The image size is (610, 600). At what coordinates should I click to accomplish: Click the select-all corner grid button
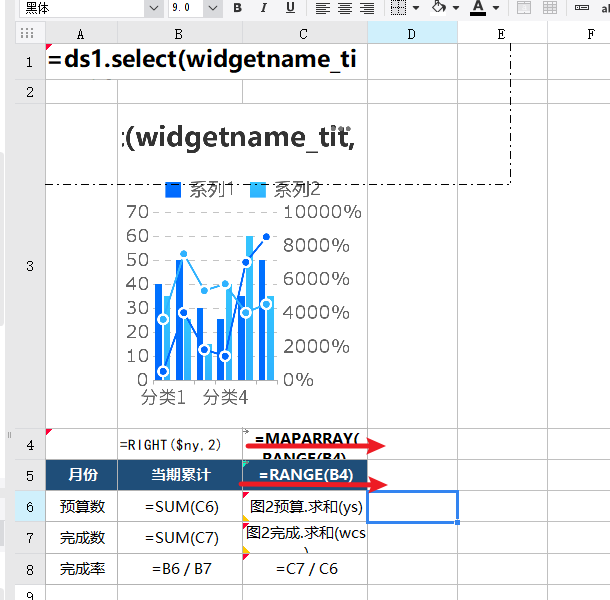pos(27,33)
